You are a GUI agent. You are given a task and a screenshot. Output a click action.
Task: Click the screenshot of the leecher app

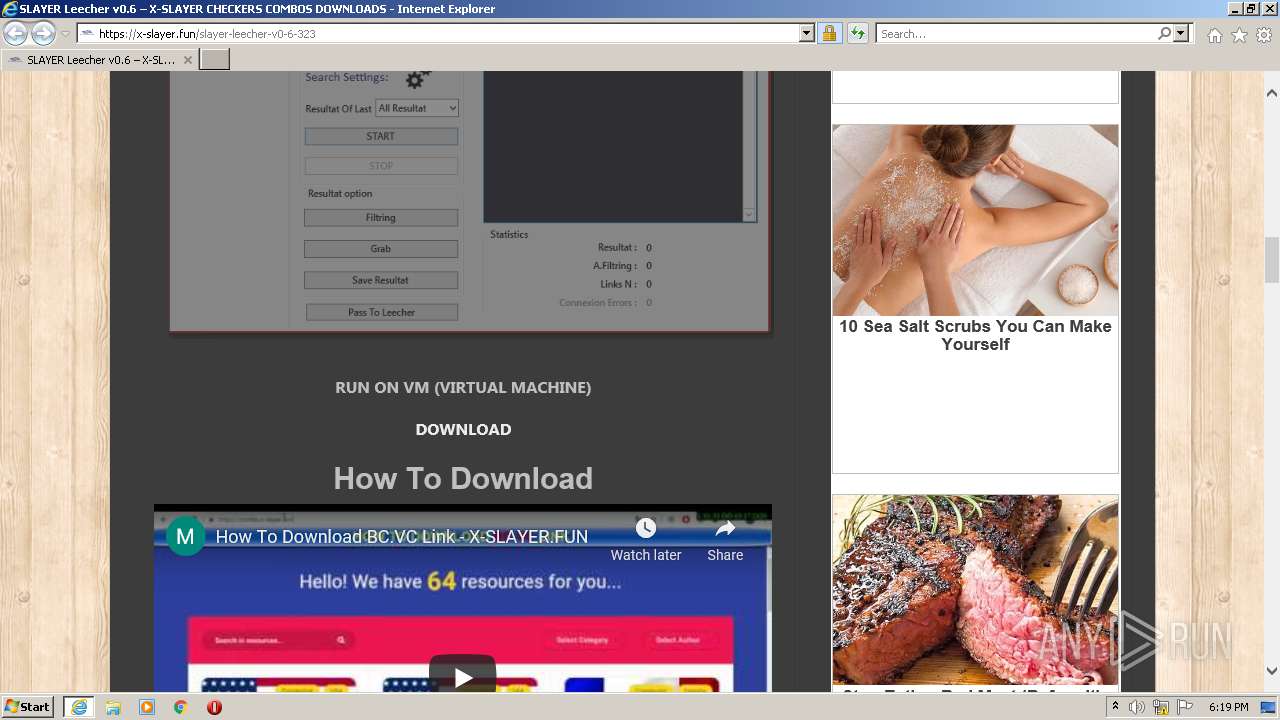click(x=470, y=200)
